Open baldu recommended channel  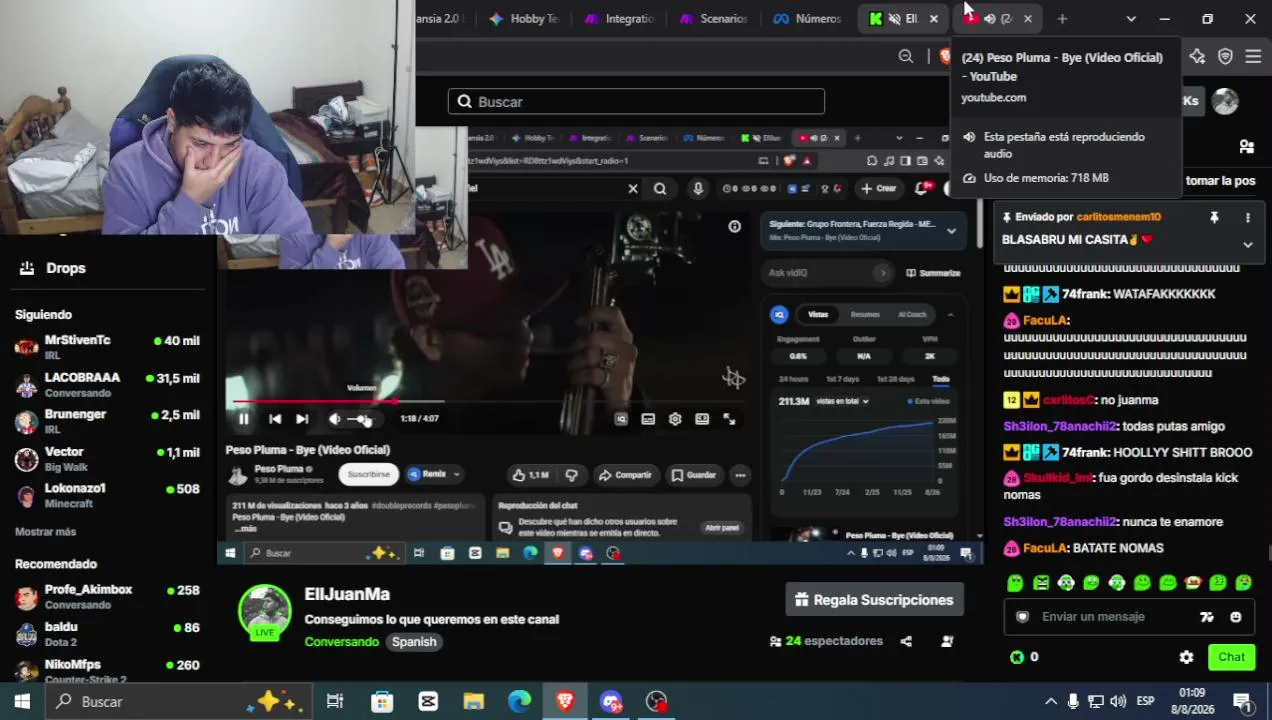click(108, 634)
